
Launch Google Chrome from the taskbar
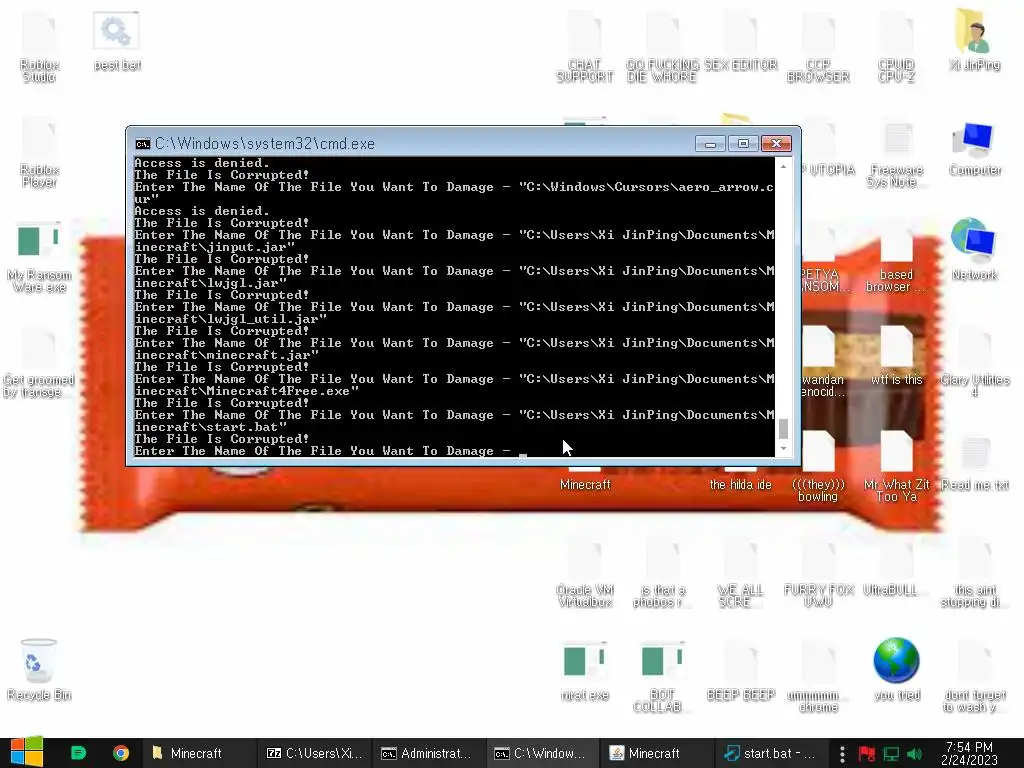[120, 753]
